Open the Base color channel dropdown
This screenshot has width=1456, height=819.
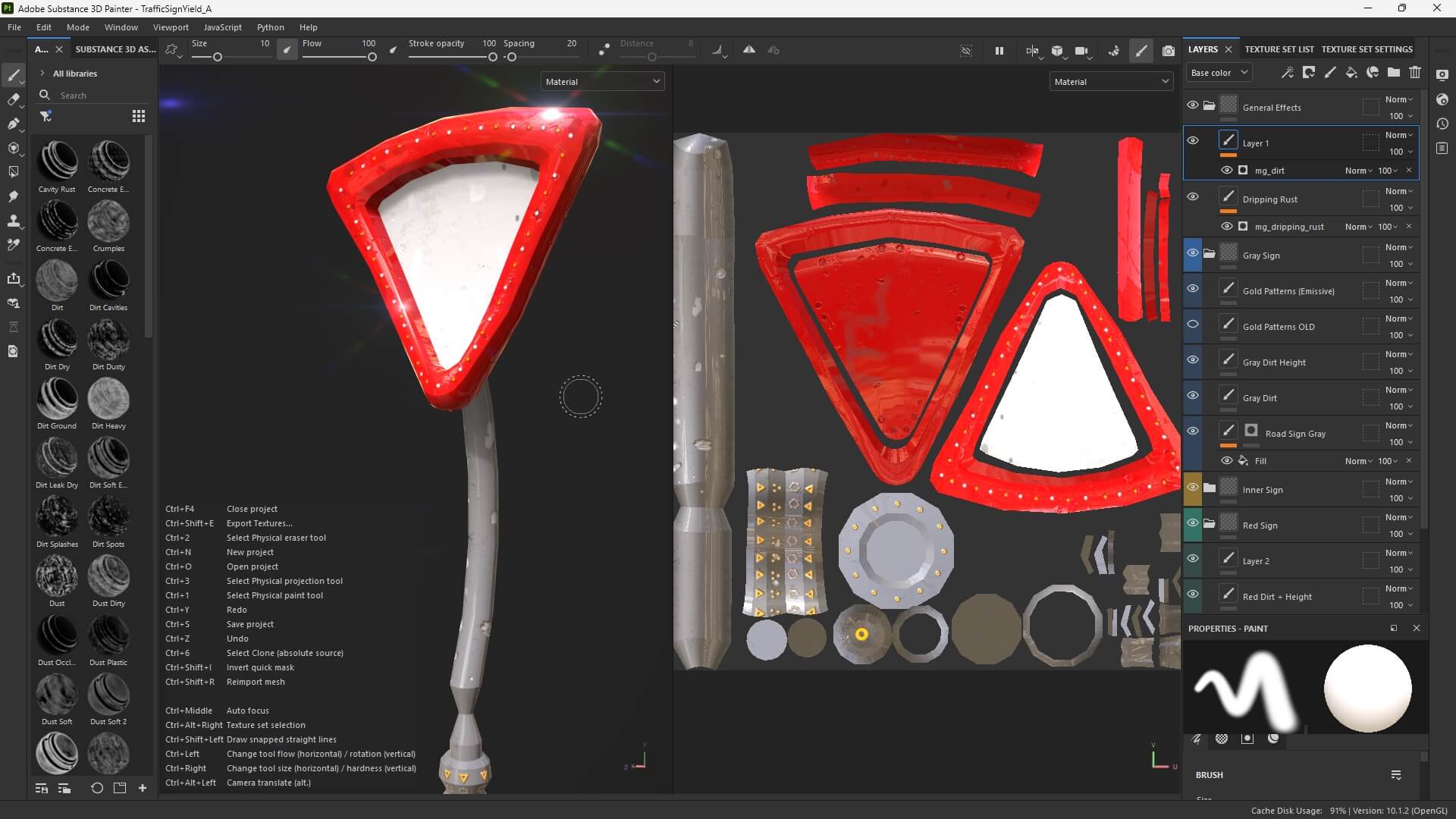tap(1218, 73)
